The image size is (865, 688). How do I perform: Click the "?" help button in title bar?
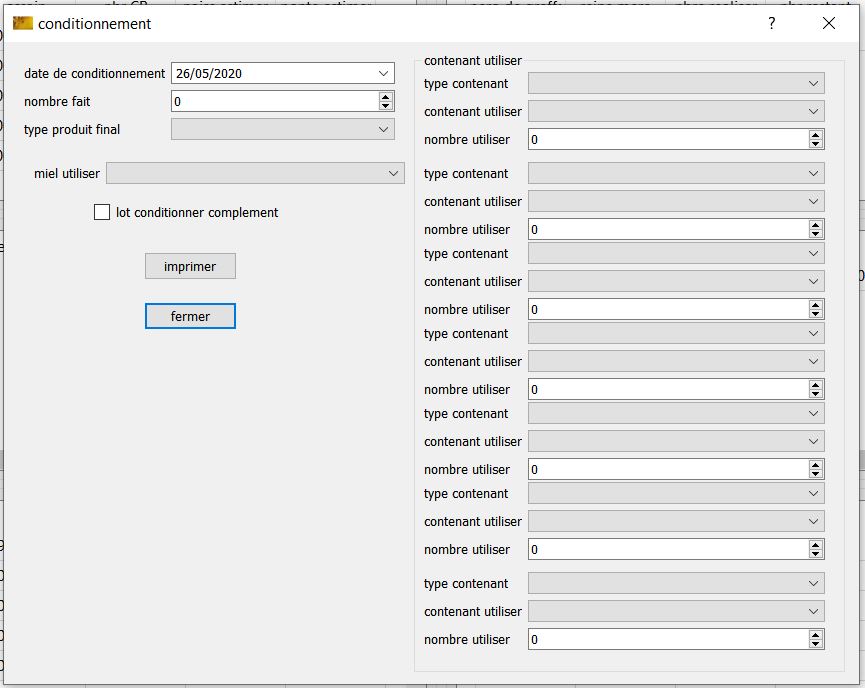(771, 24)
